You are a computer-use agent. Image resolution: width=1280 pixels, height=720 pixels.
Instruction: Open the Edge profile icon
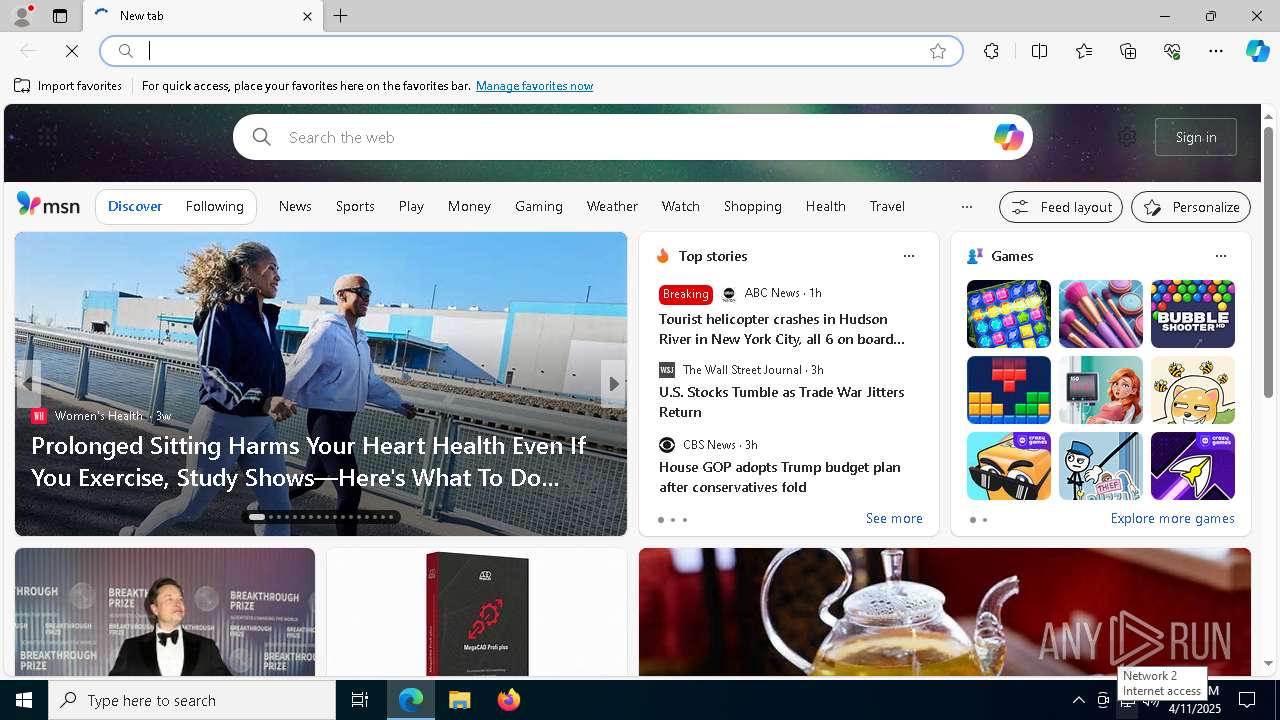(x=22, y=16)
